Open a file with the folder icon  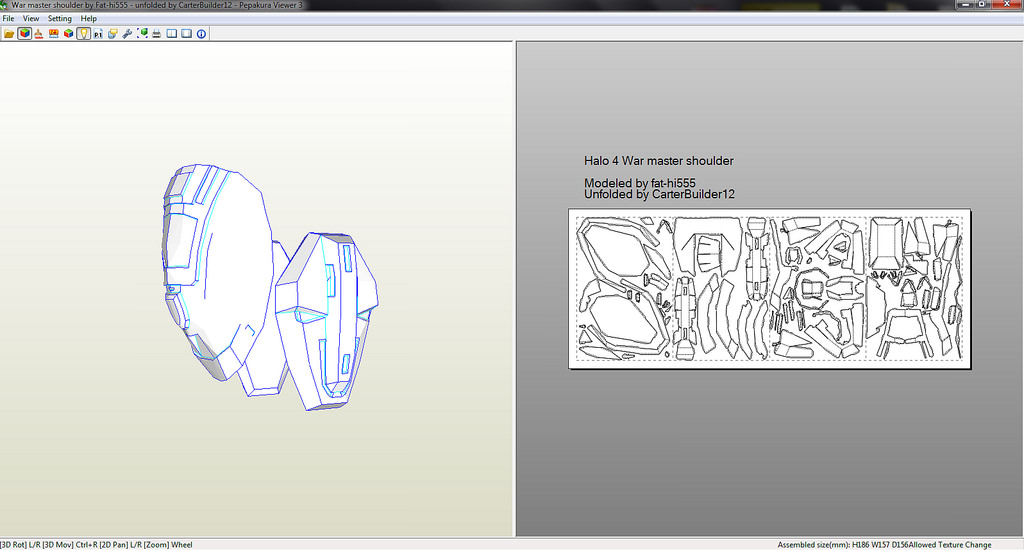pyautogui.click(x=9, y=33)
